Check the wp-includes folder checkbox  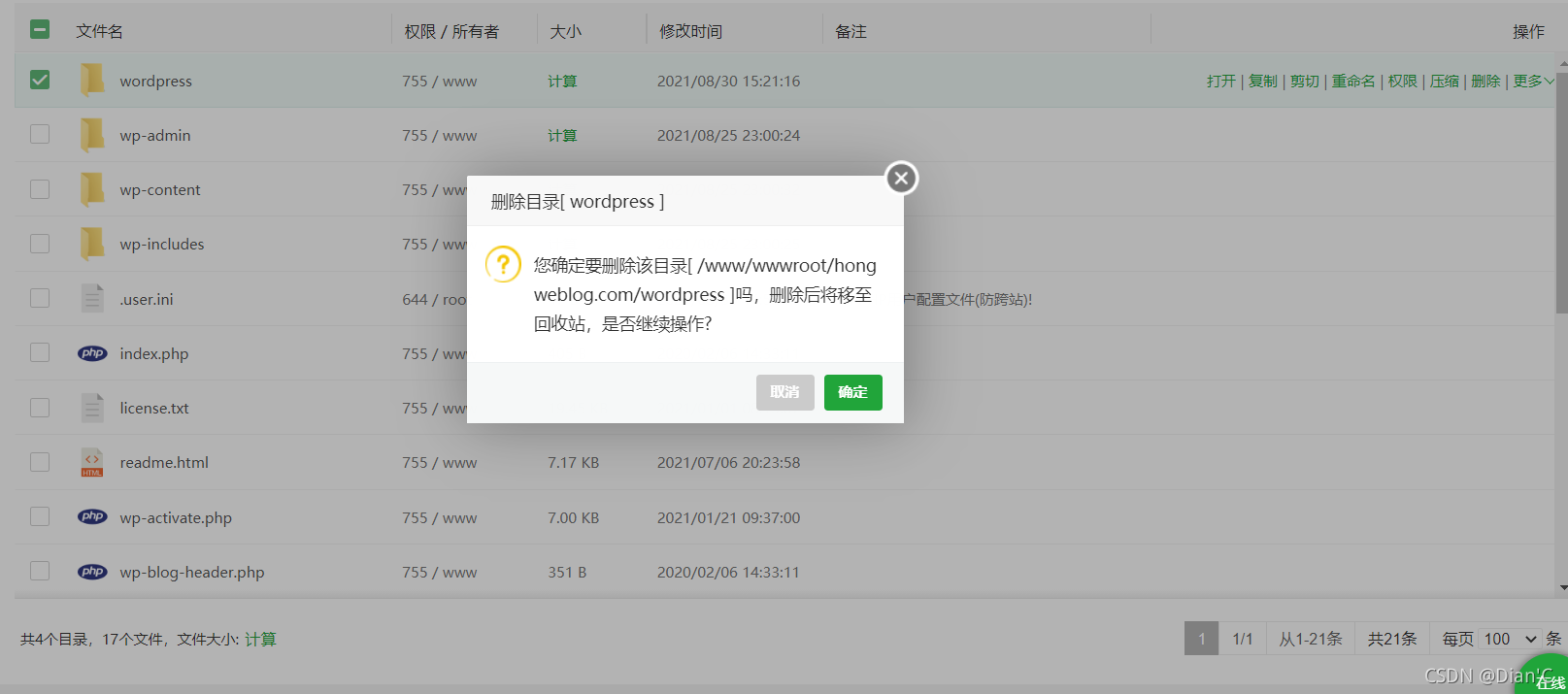click(40, 243)
